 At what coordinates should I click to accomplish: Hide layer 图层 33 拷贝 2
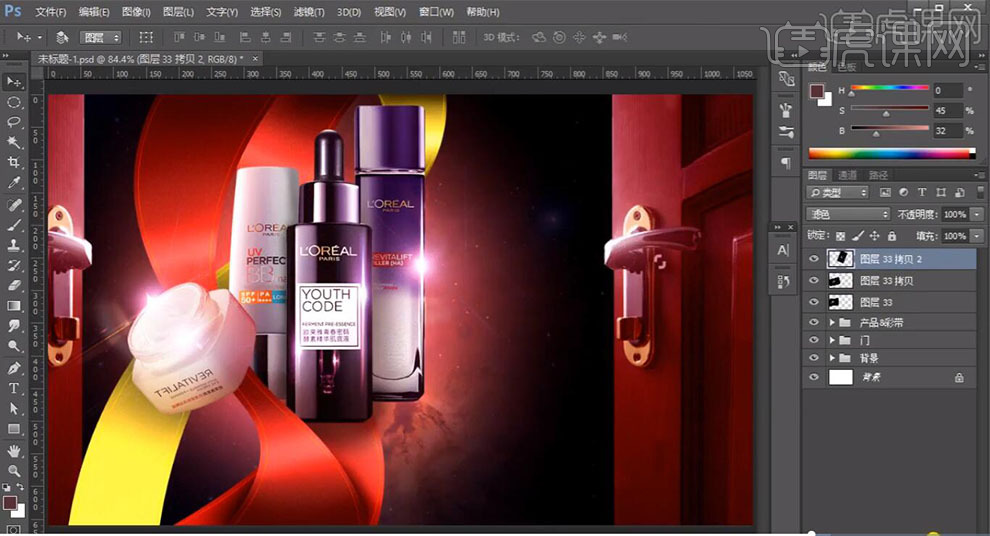click(x=814, y=259)
